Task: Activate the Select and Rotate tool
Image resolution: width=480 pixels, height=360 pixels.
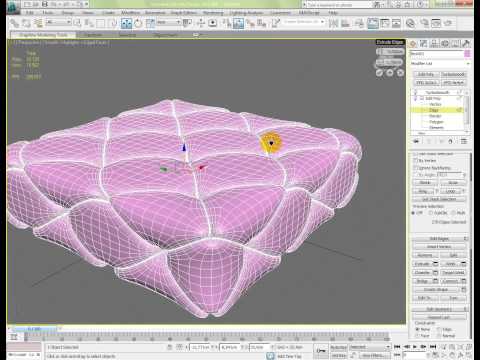Action: click(138, 23)
